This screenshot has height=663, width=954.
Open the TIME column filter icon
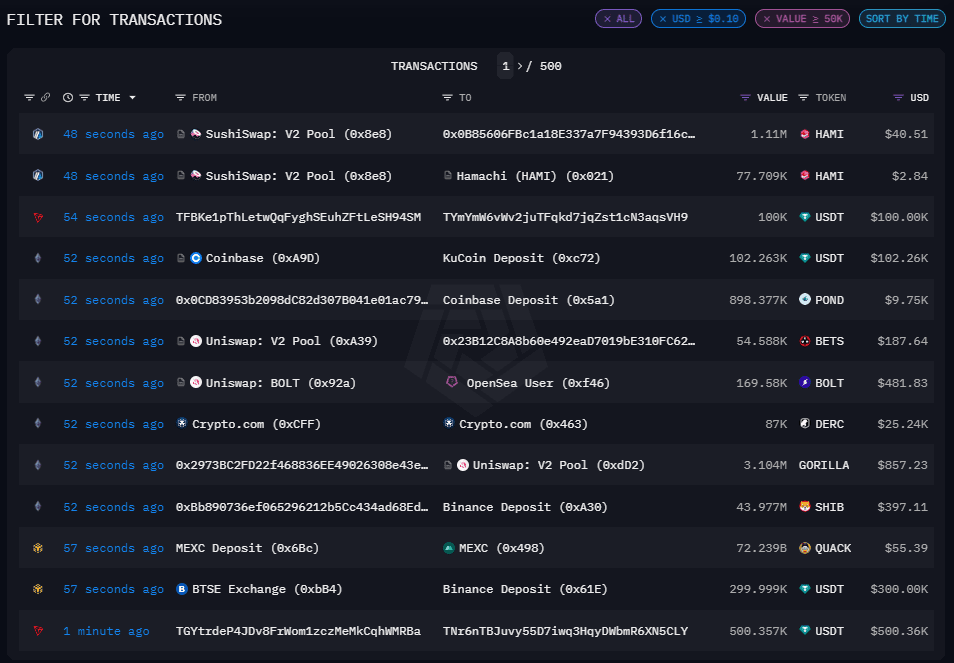[85, 97]
